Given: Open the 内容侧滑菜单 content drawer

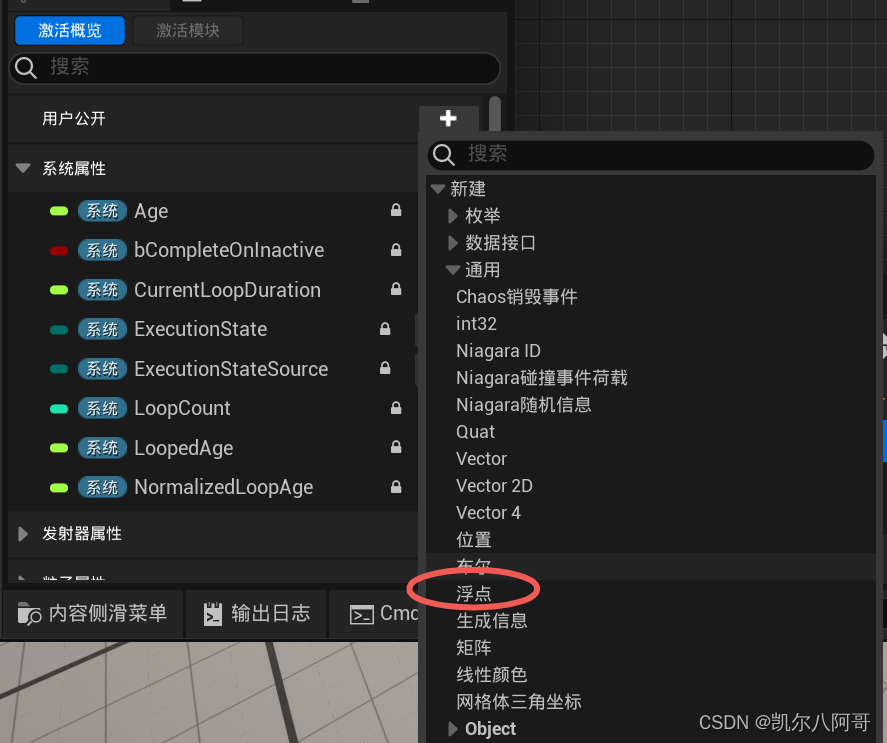Looking at the screenshot, I should pos(93,613).
